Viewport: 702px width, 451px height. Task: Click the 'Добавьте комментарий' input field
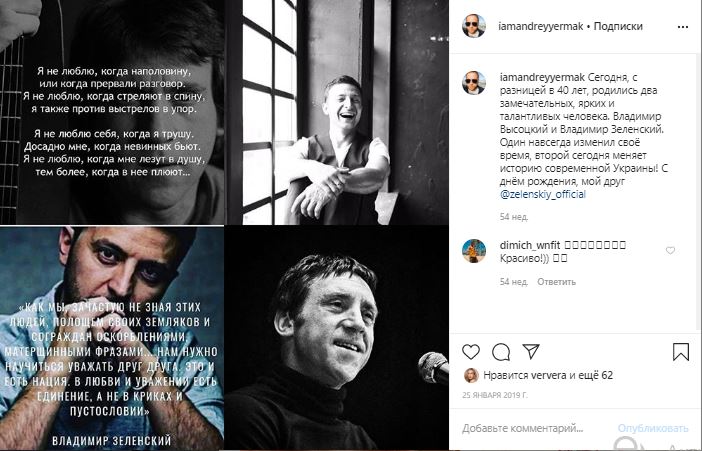click(535, 427)
